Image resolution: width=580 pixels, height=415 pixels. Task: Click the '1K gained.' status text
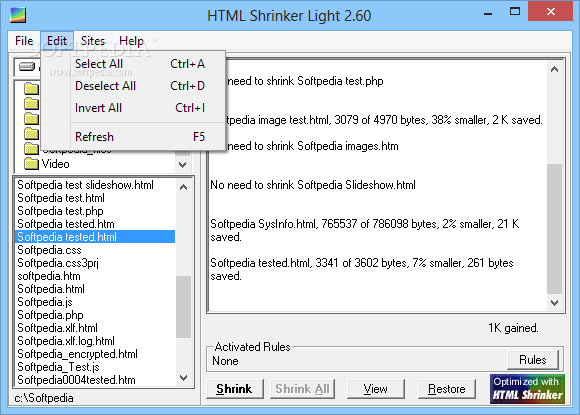click(513, 328)
